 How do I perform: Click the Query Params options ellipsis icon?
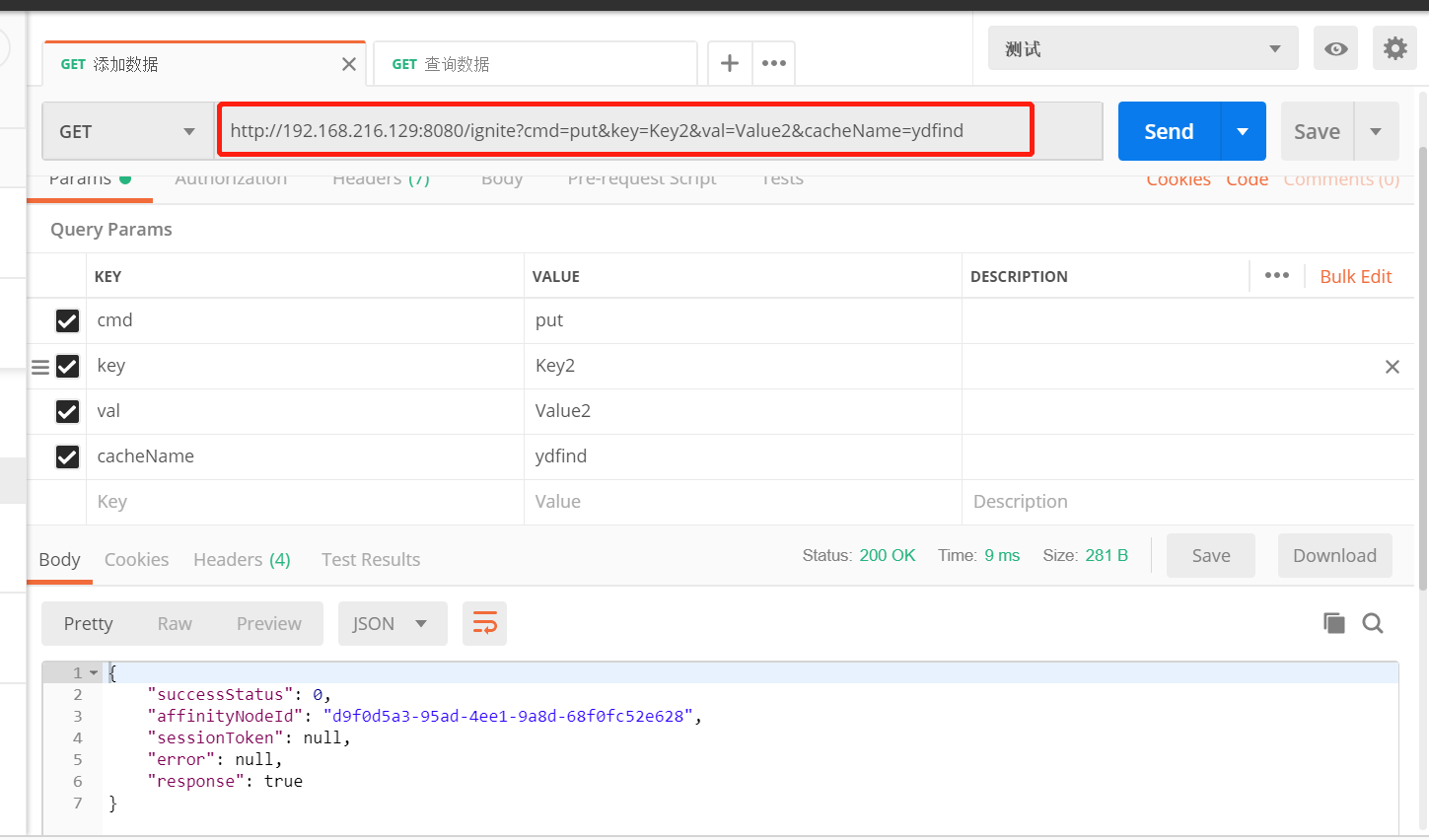click(1277, 276)
